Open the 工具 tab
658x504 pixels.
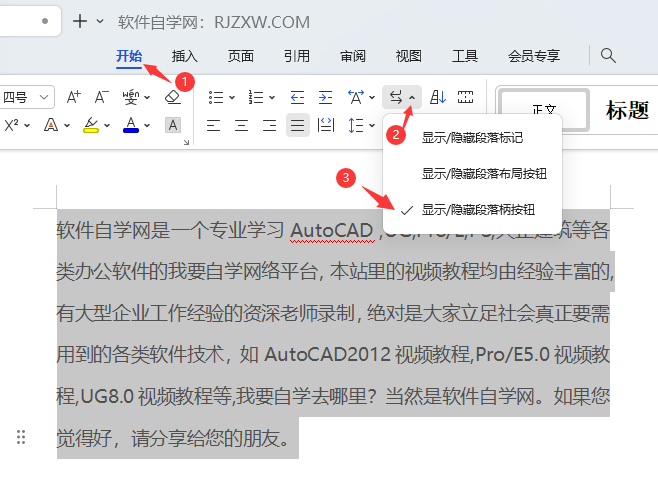(x=465, y=56)
